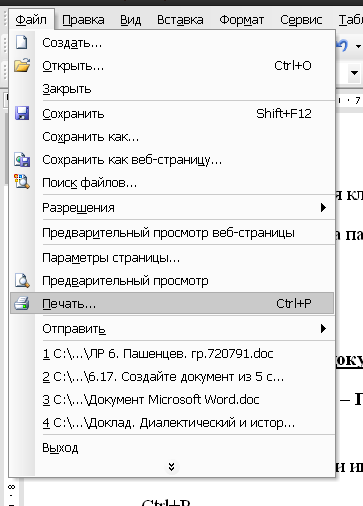Choose Сохранить как... entry
Image resolution: width=363 pixels, height=506 pixels.
point(172,137)
